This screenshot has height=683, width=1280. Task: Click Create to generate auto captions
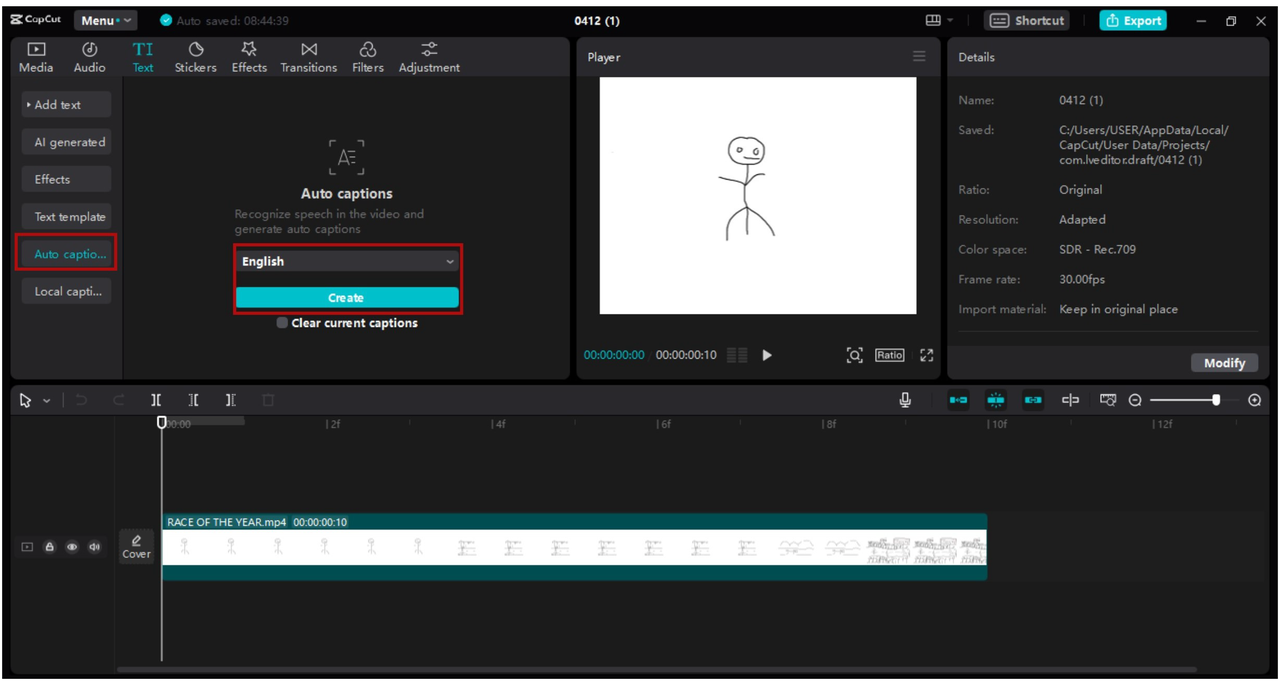[x=347, y=298]
